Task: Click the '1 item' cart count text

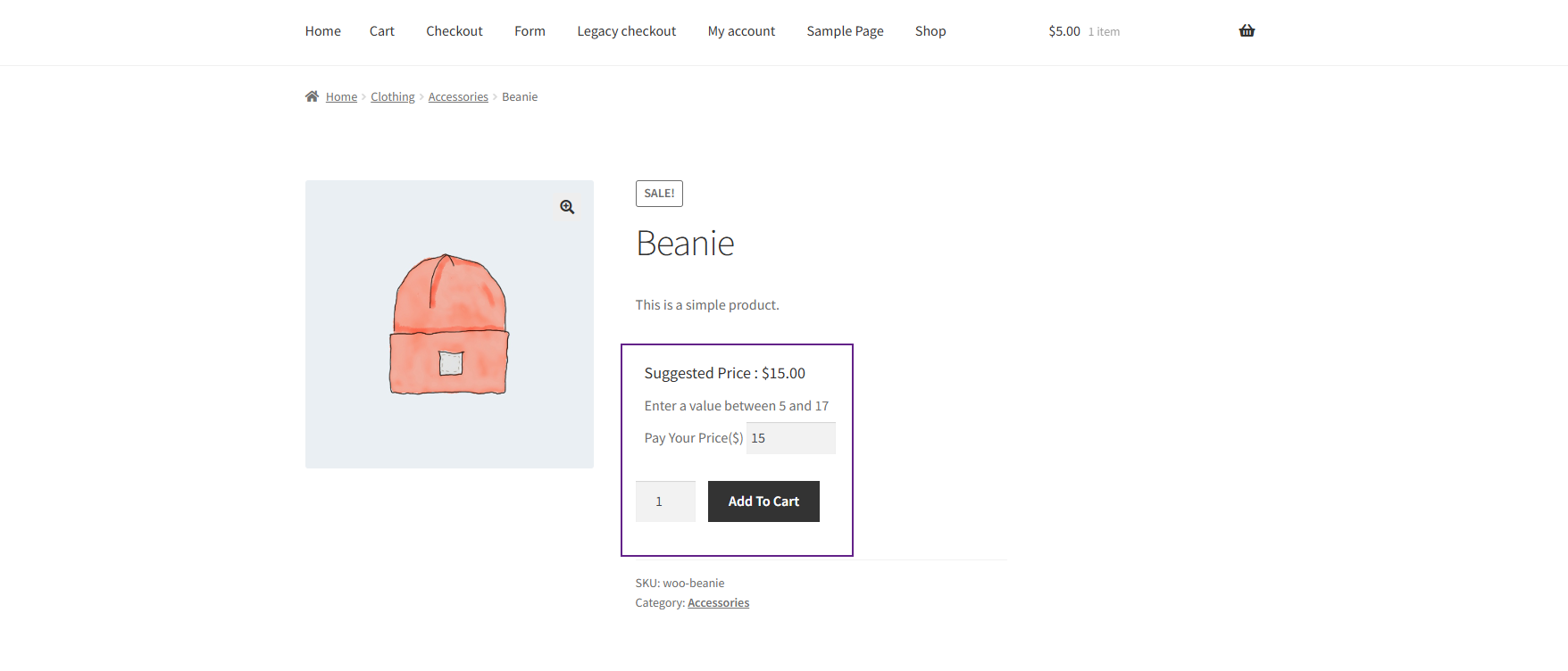Action: click(1104, 32)
